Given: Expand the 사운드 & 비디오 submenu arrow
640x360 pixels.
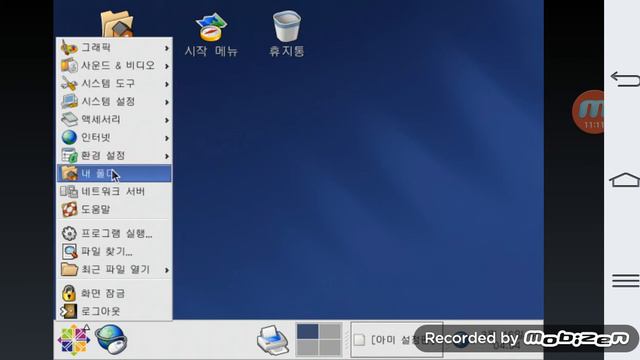Looking at the screenshot, I should tap(167, 66).
